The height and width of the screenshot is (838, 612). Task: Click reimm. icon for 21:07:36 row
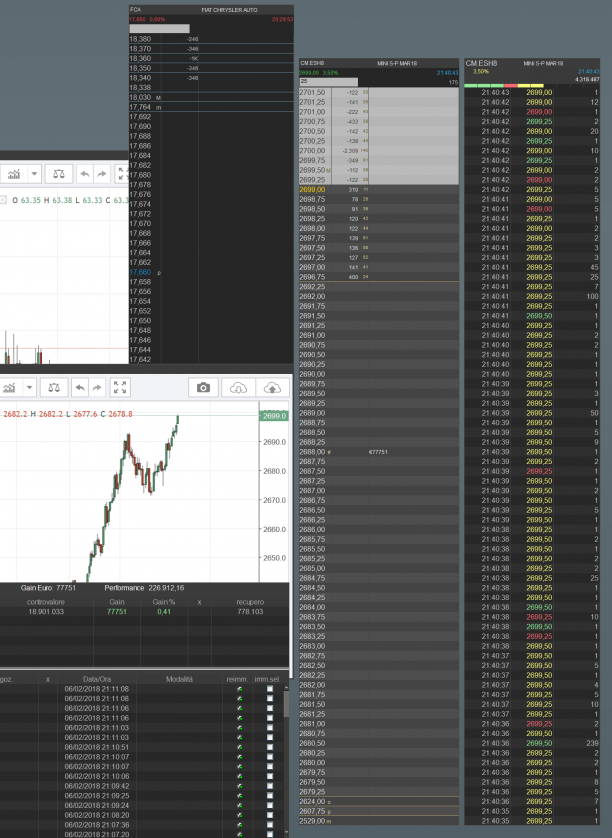[x=239, y=825]
